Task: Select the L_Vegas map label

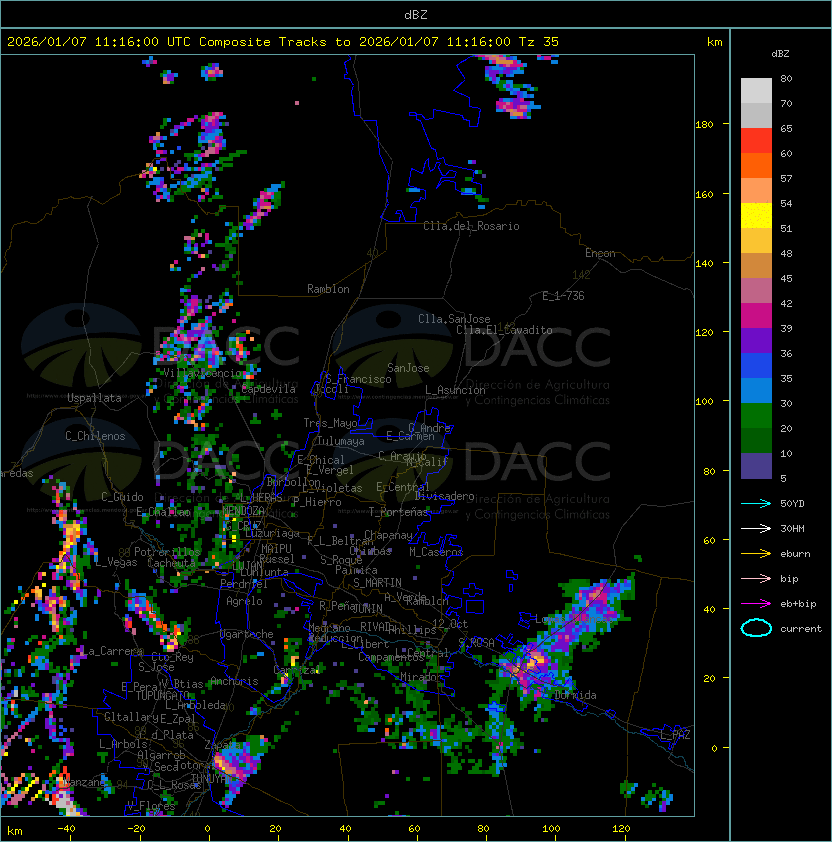Action: [116, 562]
